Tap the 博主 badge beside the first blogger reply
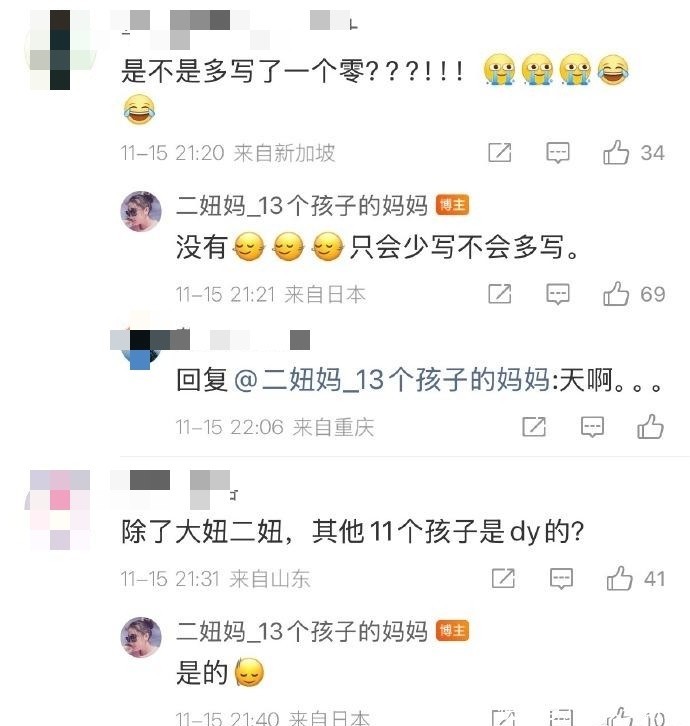The image size is (690, 726). click(452, 205)
